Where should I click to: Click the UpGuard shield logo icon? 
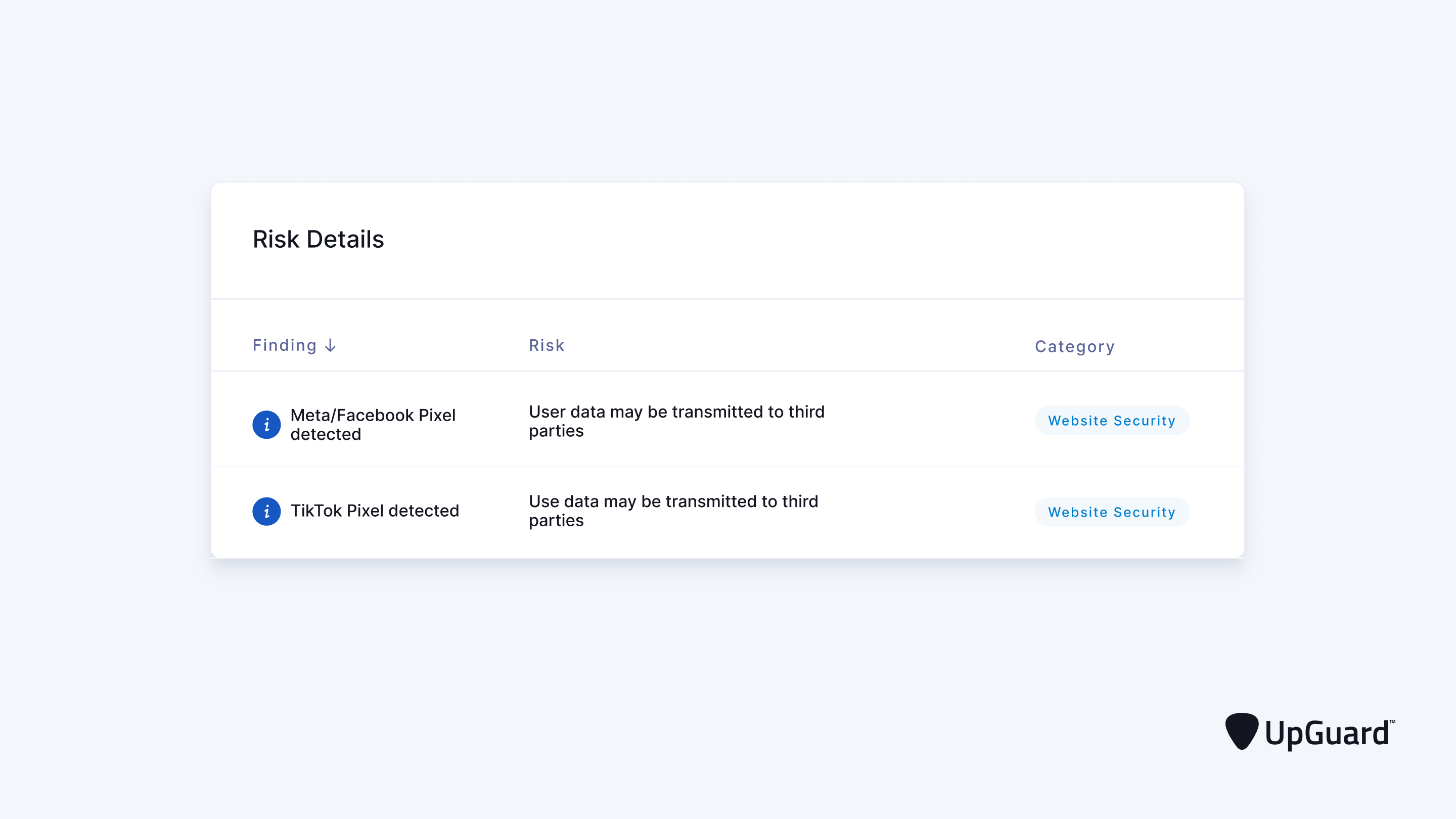(x=1241, y=731)
